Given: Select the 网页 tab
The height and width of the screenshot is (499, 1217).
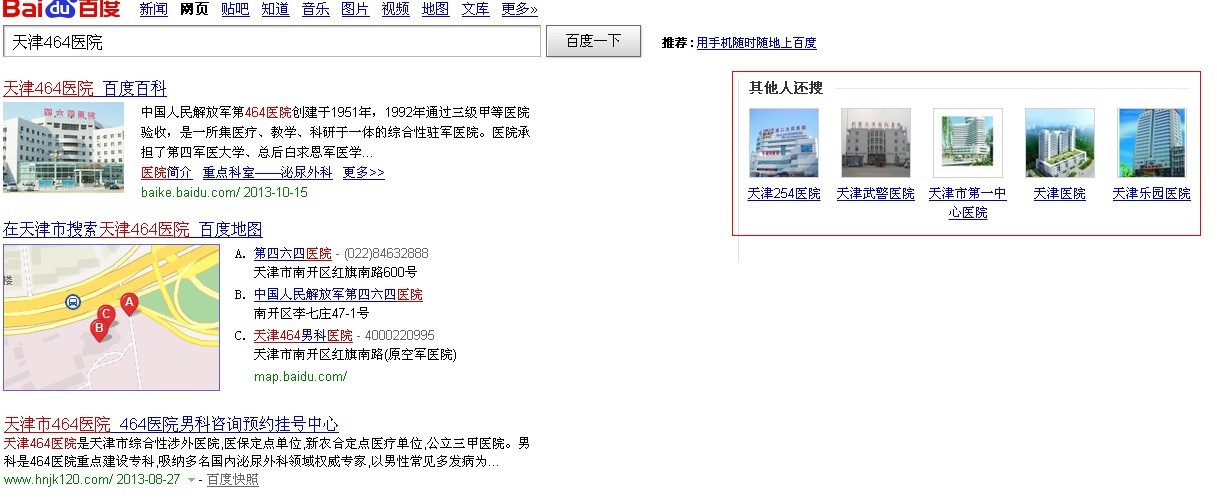Looking at the screenshot, I should tap(194, 9).
